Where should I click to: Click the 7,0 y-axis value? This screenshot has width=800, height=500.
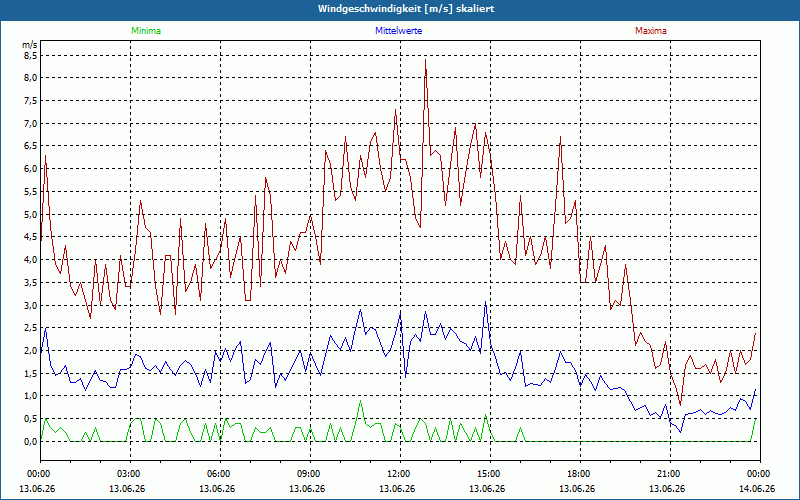30,123
